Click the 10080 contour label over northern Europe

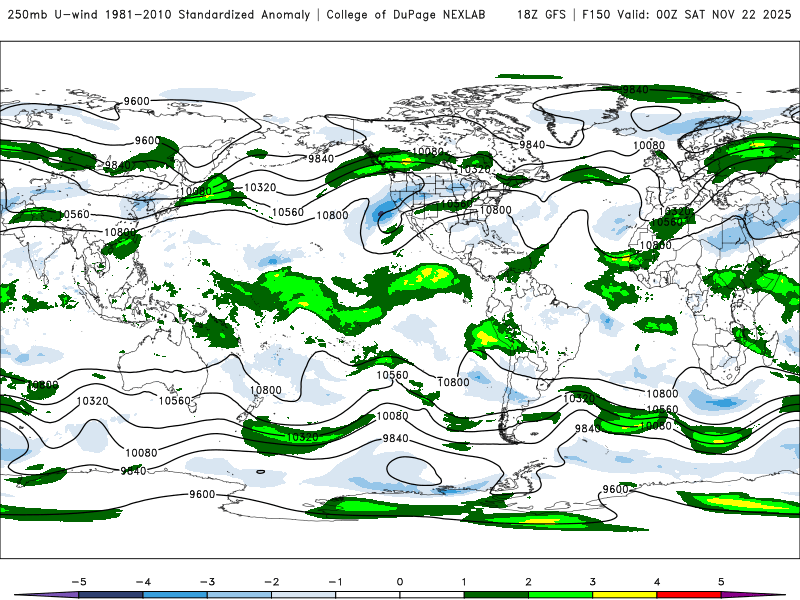(649, 145)
